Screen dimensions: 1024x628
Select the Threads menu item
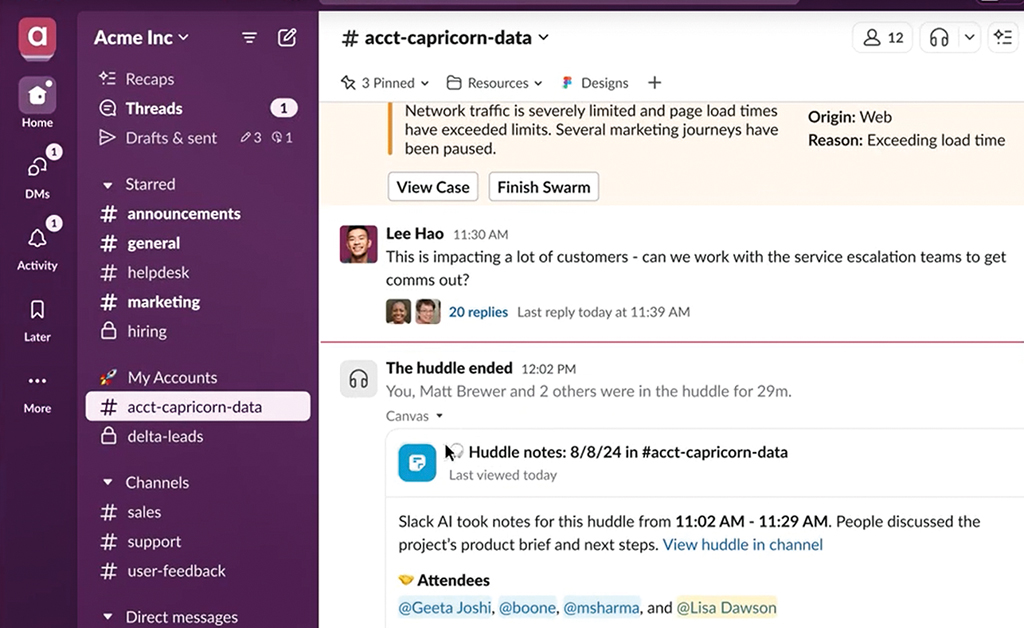coord(153,108)
